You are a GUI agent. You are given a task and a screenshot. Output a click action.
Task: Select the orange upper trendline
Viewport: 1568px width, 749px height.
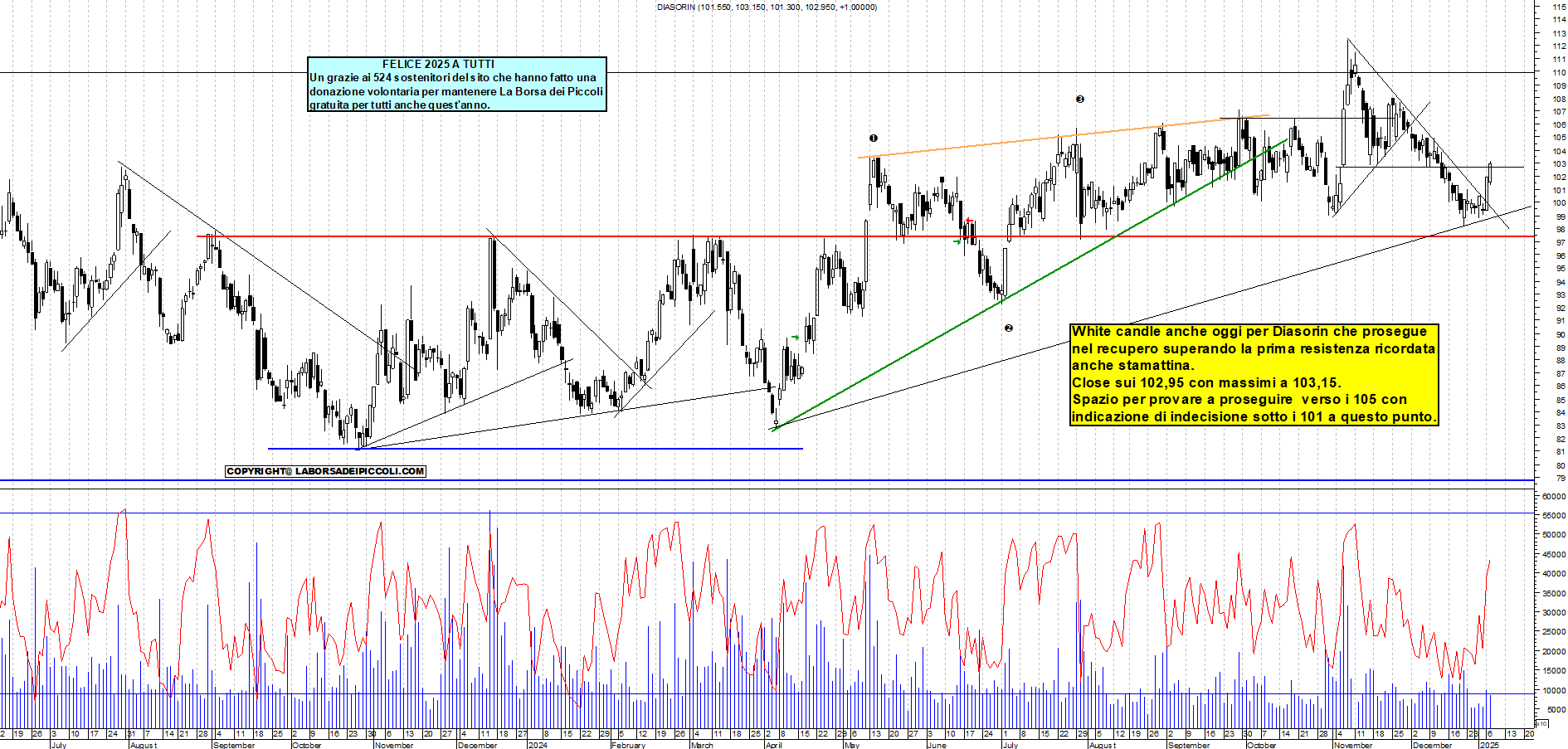click(x=1064, y=136)
